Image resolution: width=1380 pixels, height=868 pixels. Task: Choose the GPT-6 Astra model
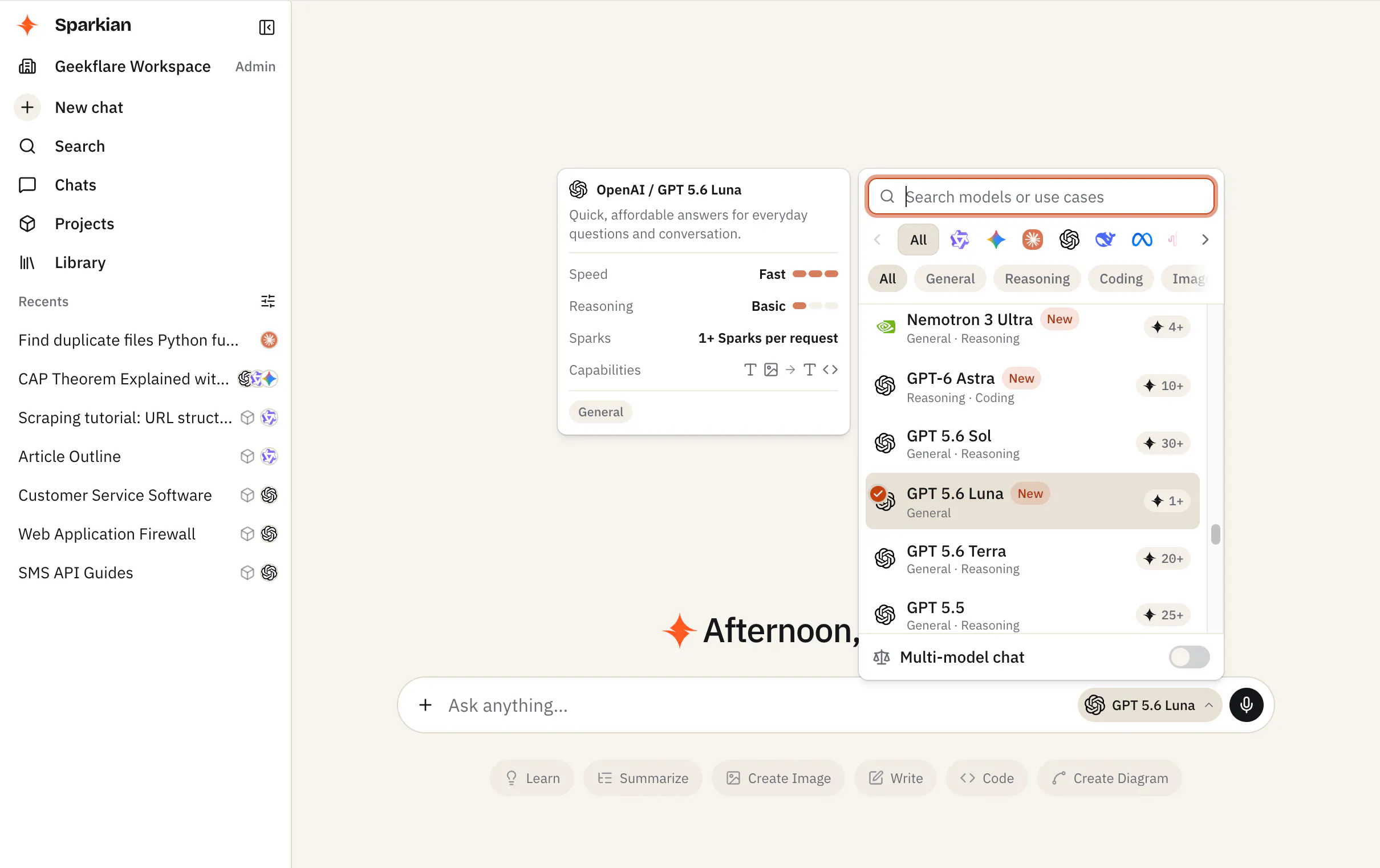pyautogui.click(x=1032, y=387)
